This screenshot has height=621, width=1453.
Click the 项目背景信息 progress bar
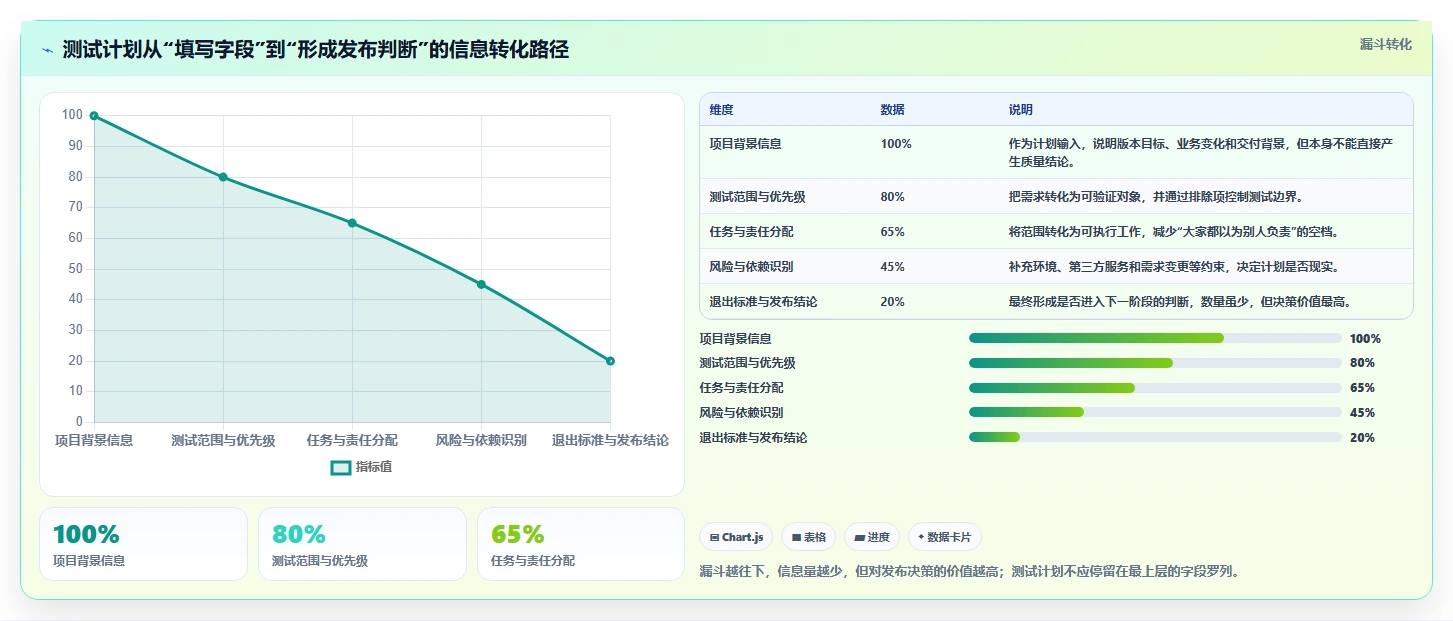click(1155, 338)
